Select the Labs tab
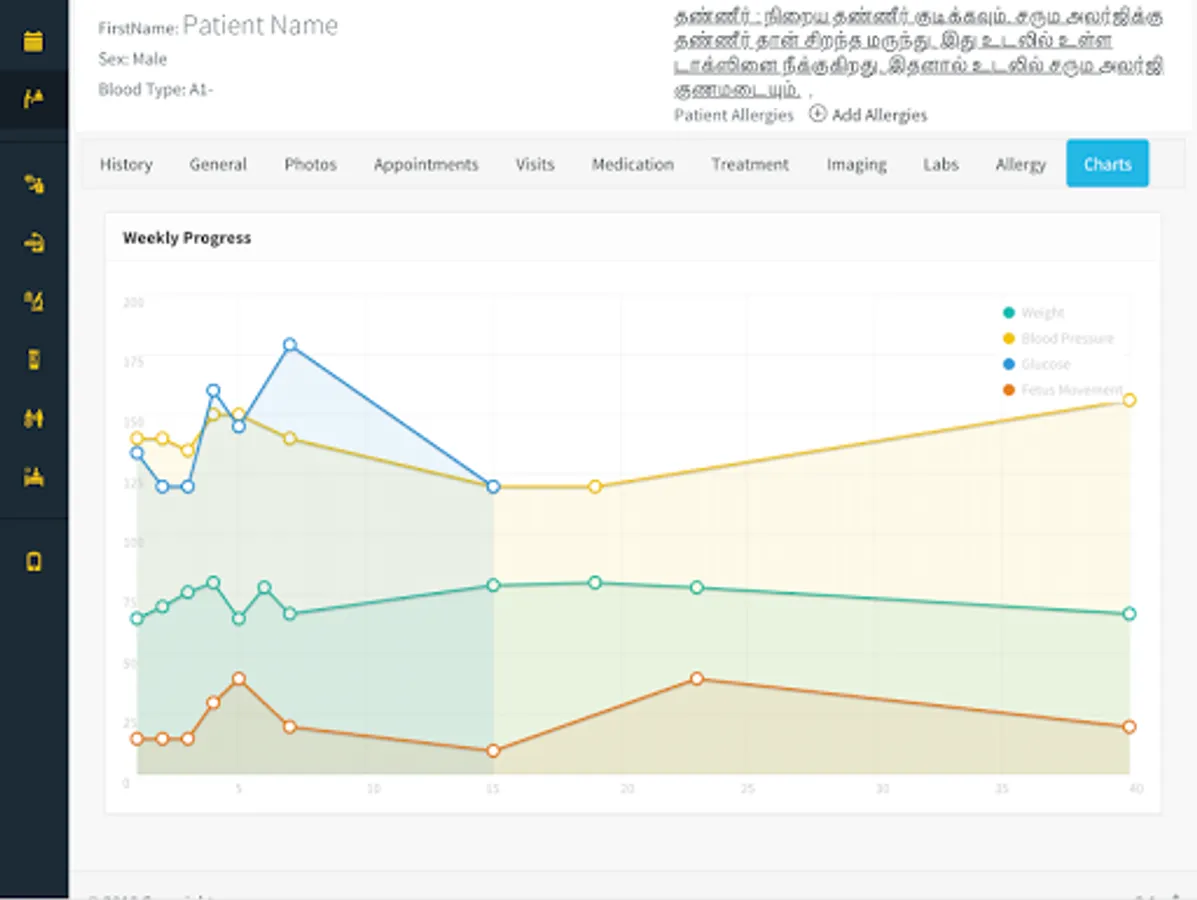1197x900 pixels. click(940, 164)
